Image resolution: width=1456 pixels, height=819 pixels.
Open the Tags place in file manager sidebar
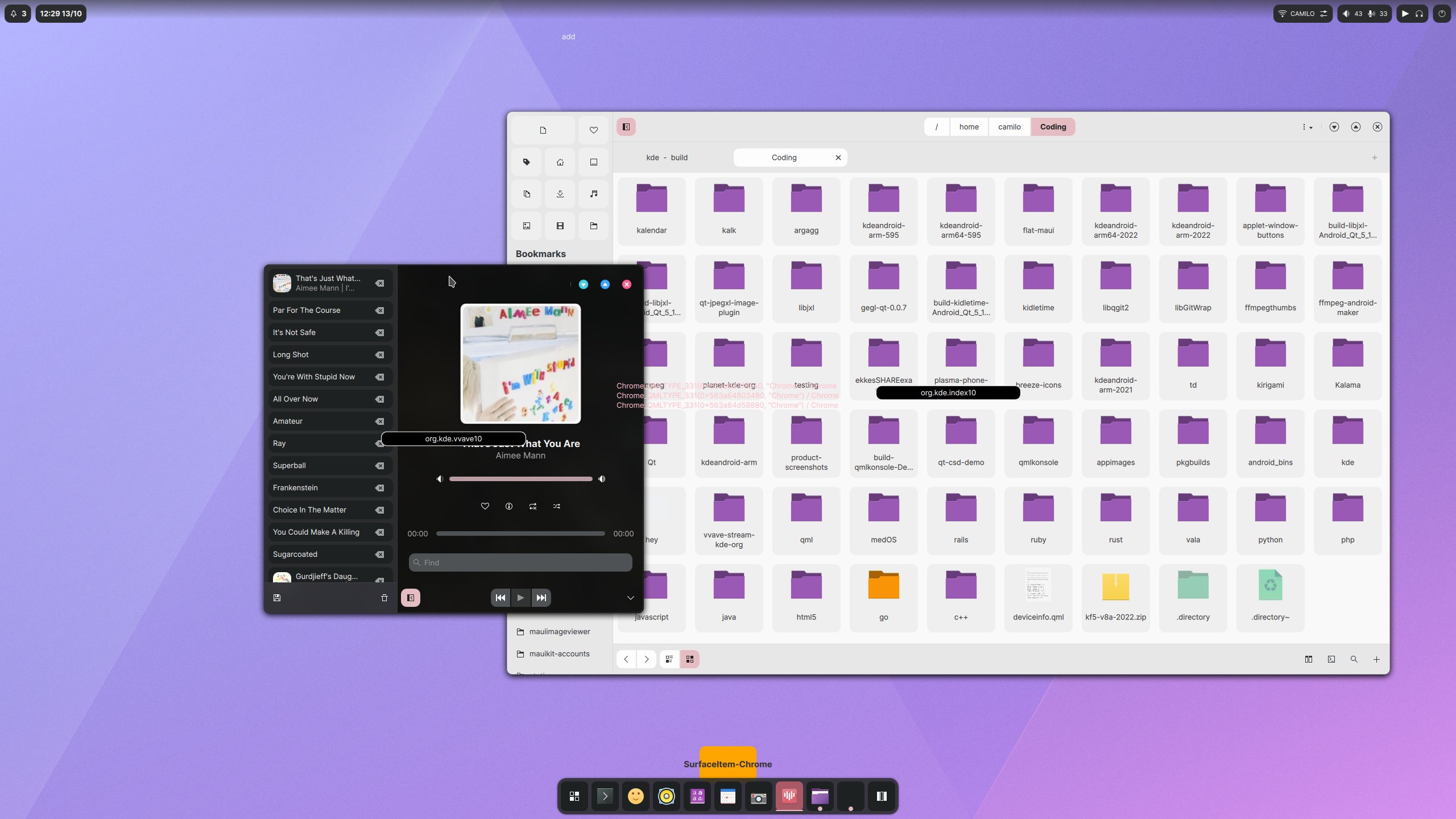coord(527,162)
